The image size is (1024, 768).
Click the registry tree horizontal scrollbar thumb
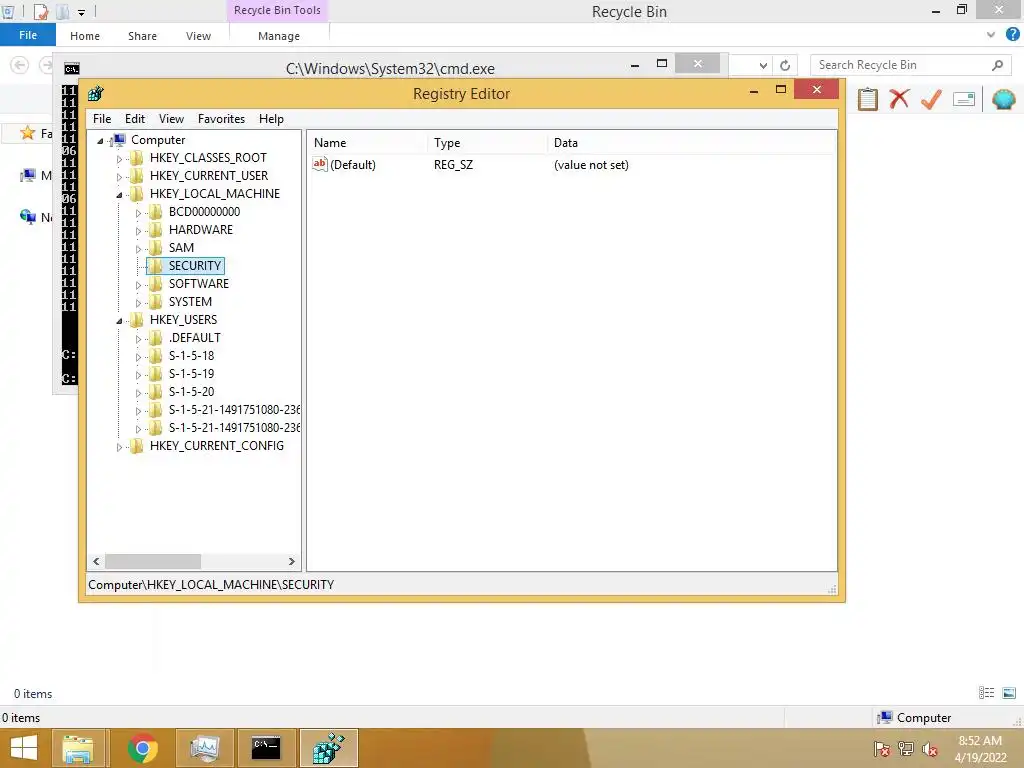click(153, 562)
